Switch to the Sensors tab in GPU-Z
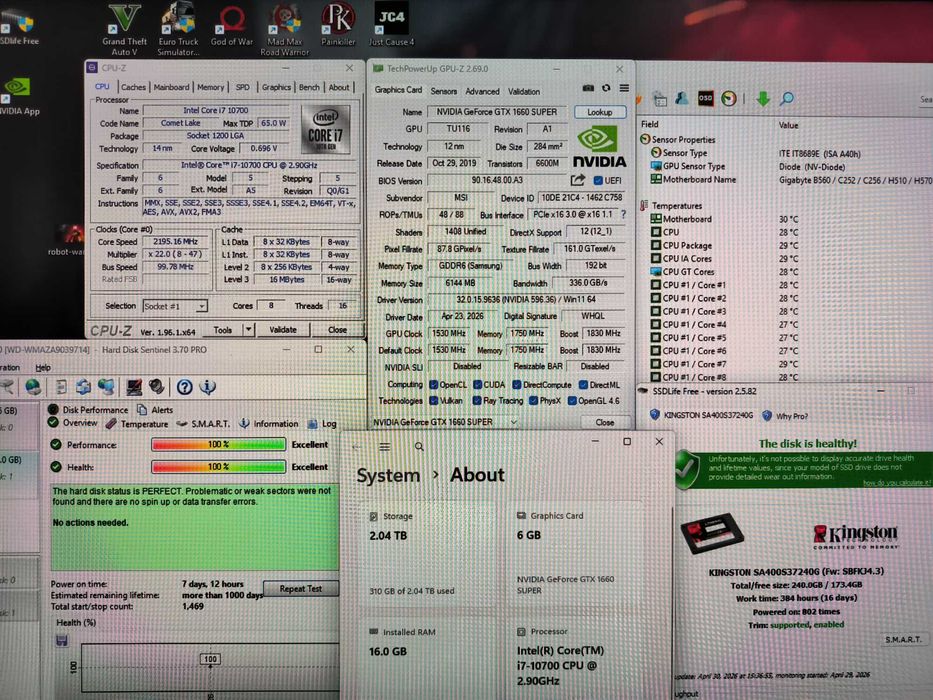 tap(444, 91)
